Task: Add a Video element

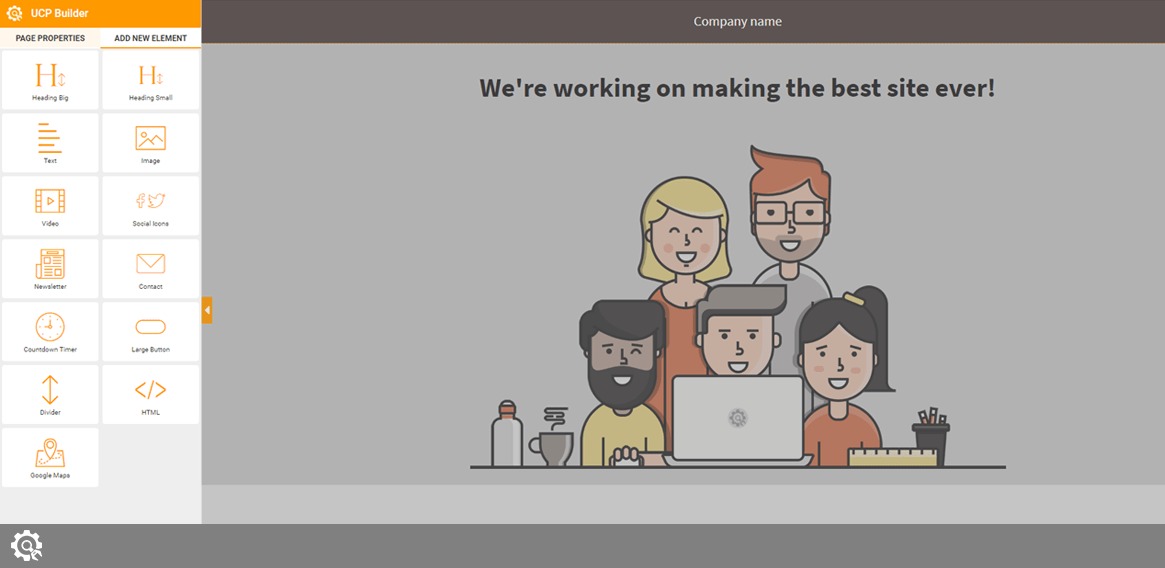Action: (x=50, y=206)
